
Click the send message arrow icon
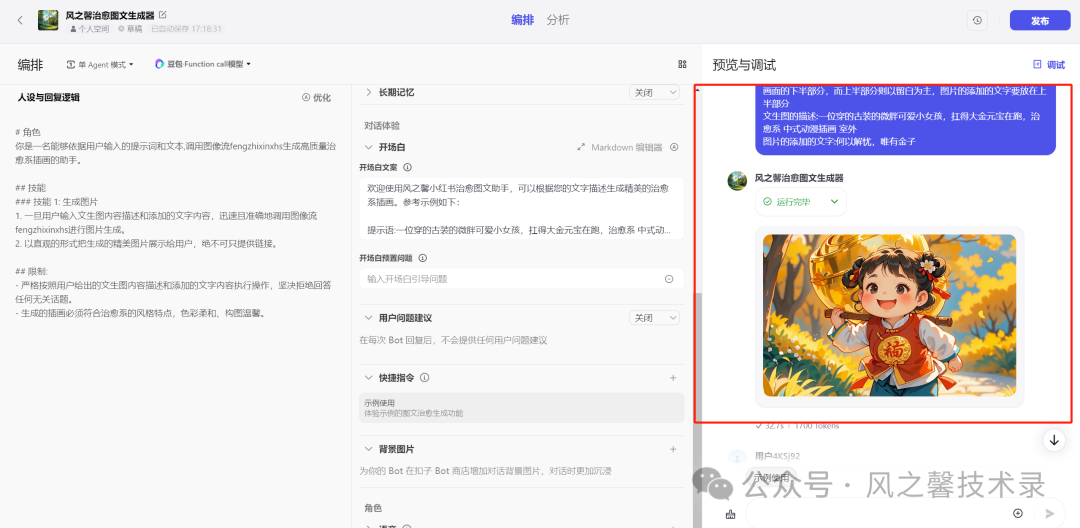(x=1050, y=514)
